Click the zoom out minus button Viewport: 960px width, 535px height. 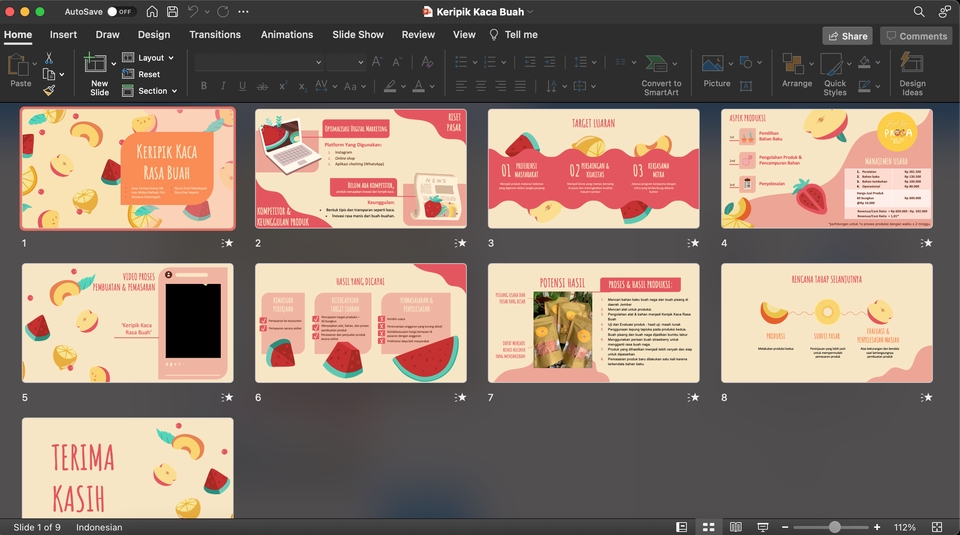pos(785,527)
